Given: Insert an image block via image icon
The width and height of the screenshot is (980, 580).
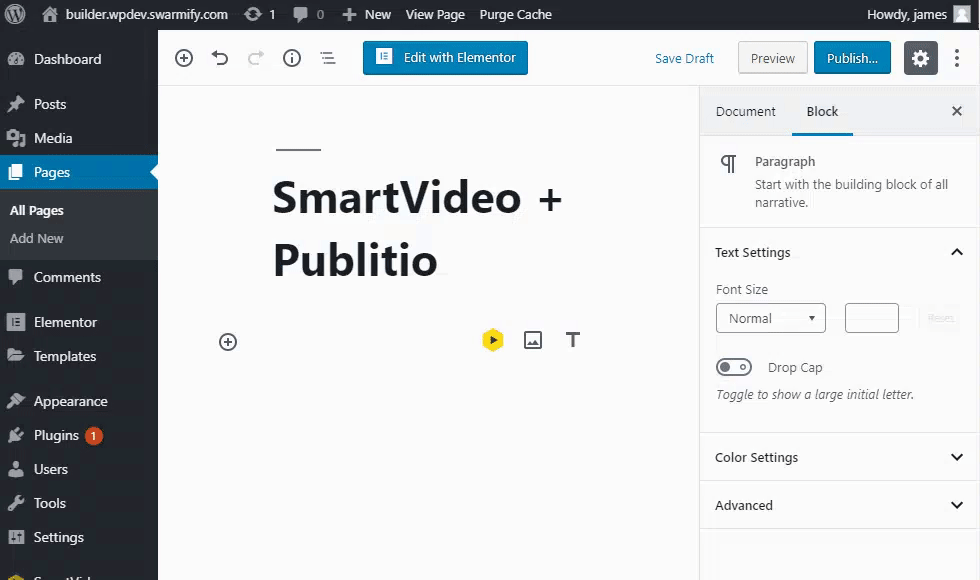Looking at the screenshot, I should [533, 340].
